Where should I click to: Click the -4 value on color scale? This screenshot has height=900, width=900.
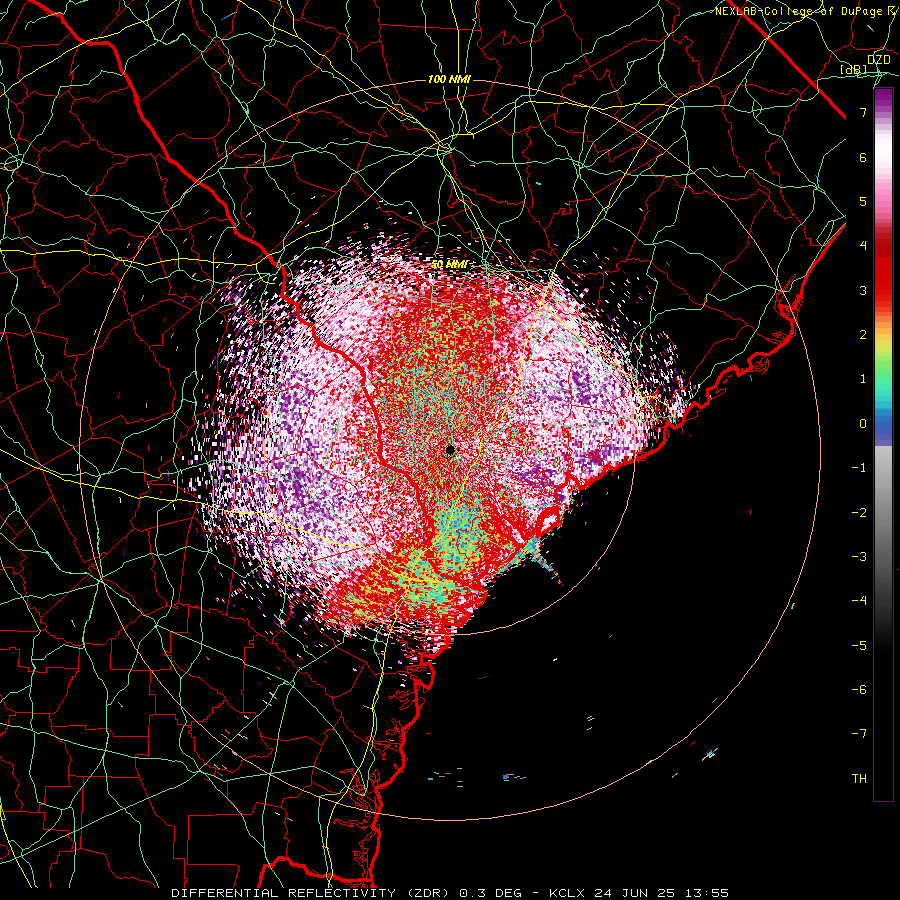point(859,601)
